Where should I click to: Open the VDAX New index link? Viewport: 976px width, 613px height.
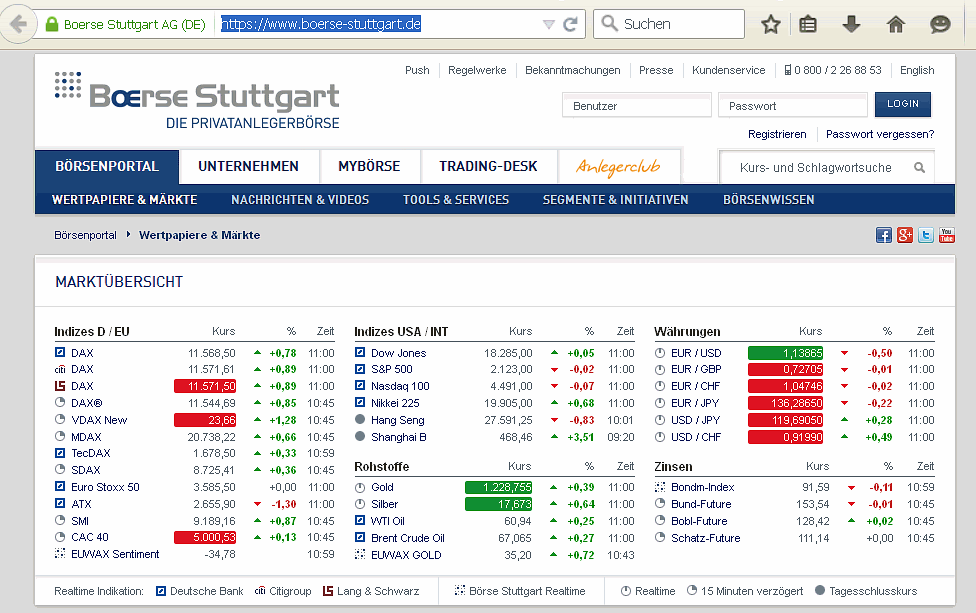click(x=99, y=420)
